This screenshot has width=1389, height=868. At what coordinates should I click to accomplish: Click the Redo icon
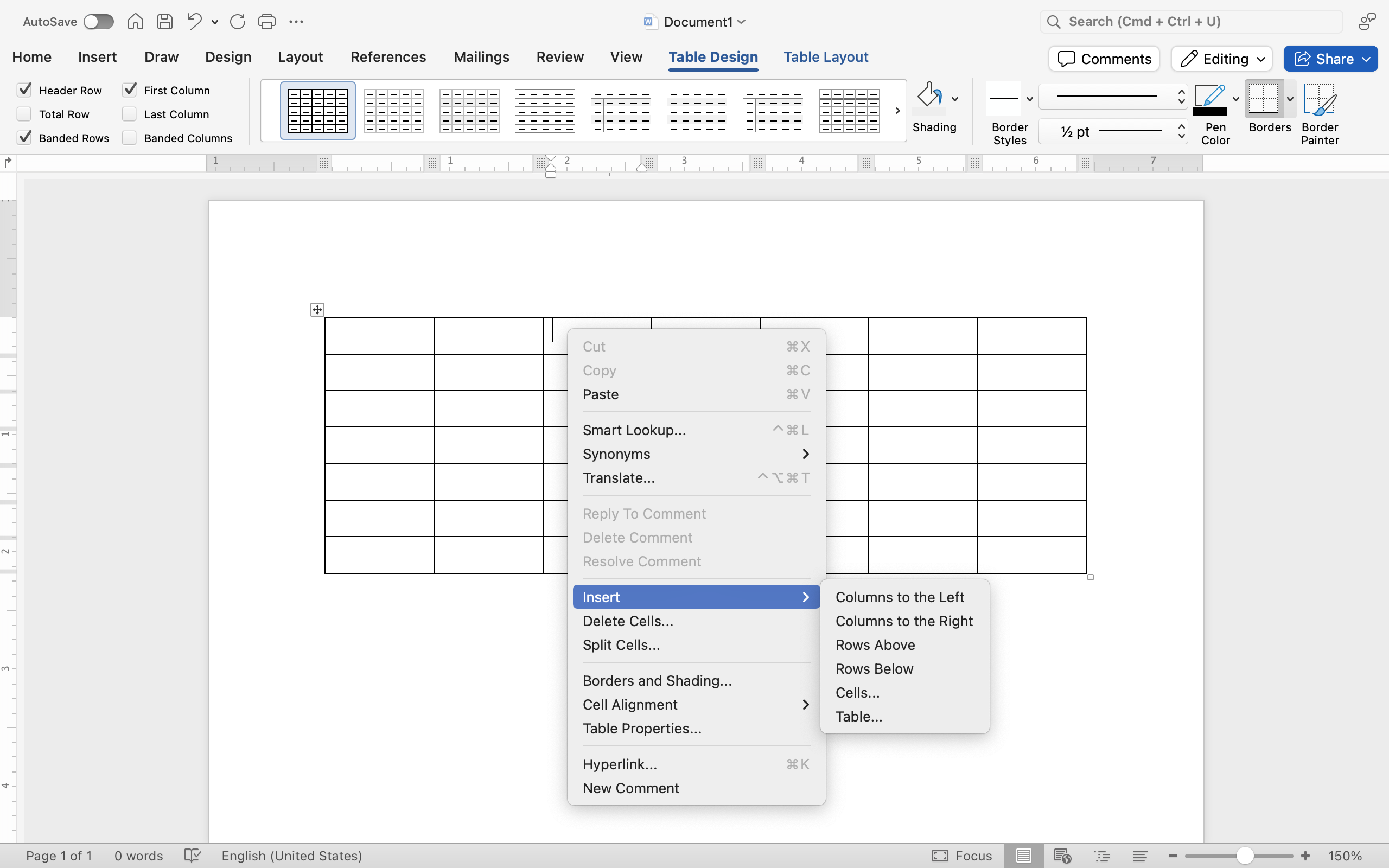pos(238,22)
